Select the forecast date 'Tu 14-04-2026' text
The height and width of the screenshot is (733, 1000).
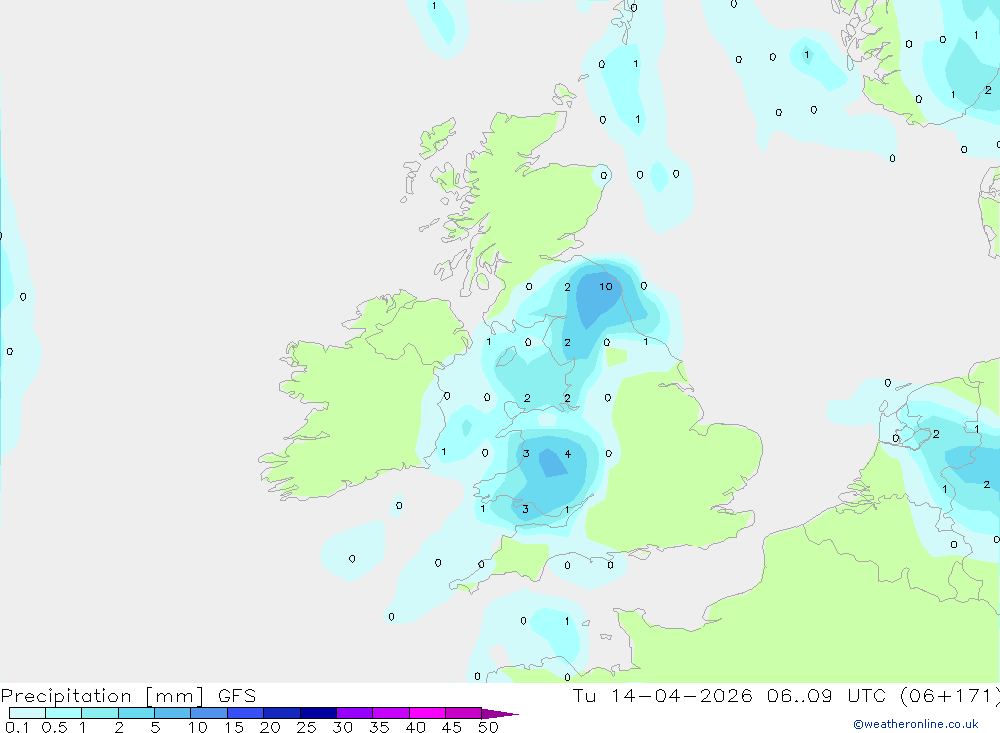click(x=663, y=696)
